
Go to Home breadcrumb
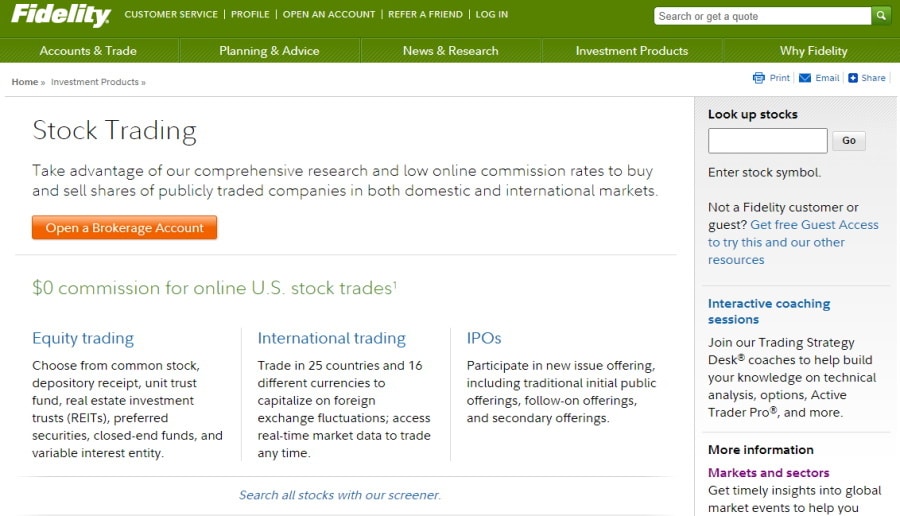25,82
